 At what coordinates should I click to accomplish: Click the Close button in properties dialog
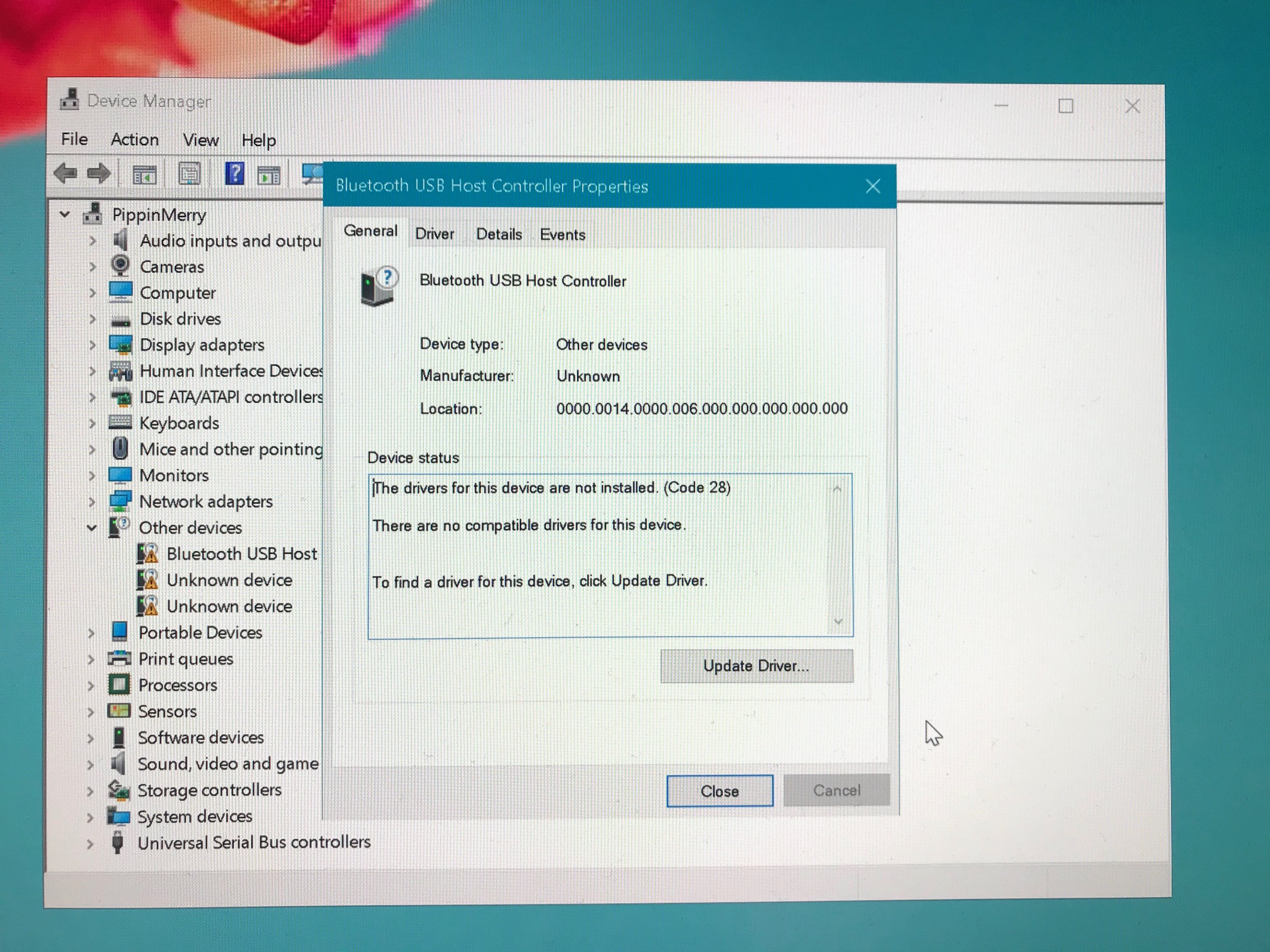(719, 791)
